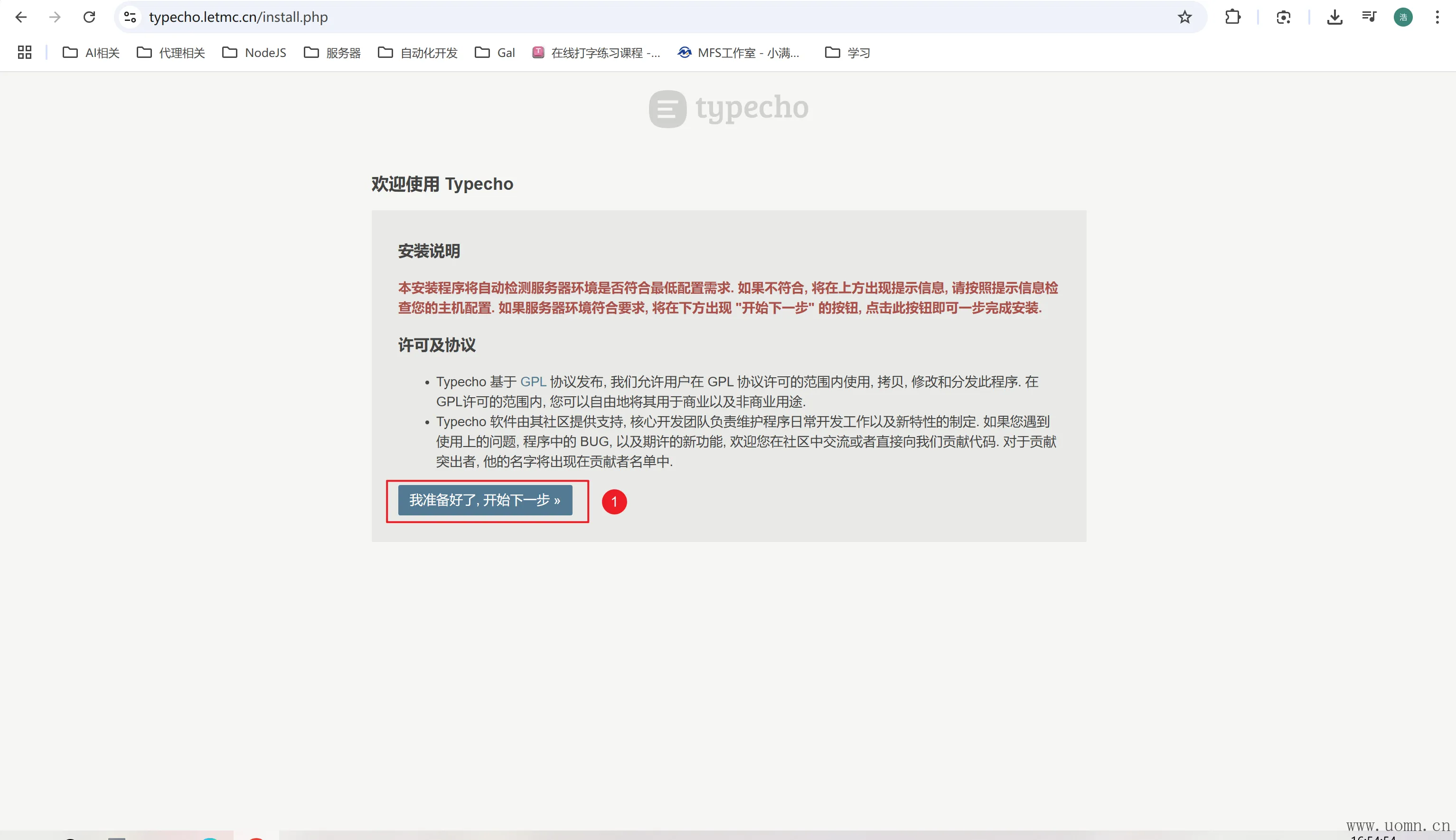Click the media control playlist icon

click(x=1369, y=17)
